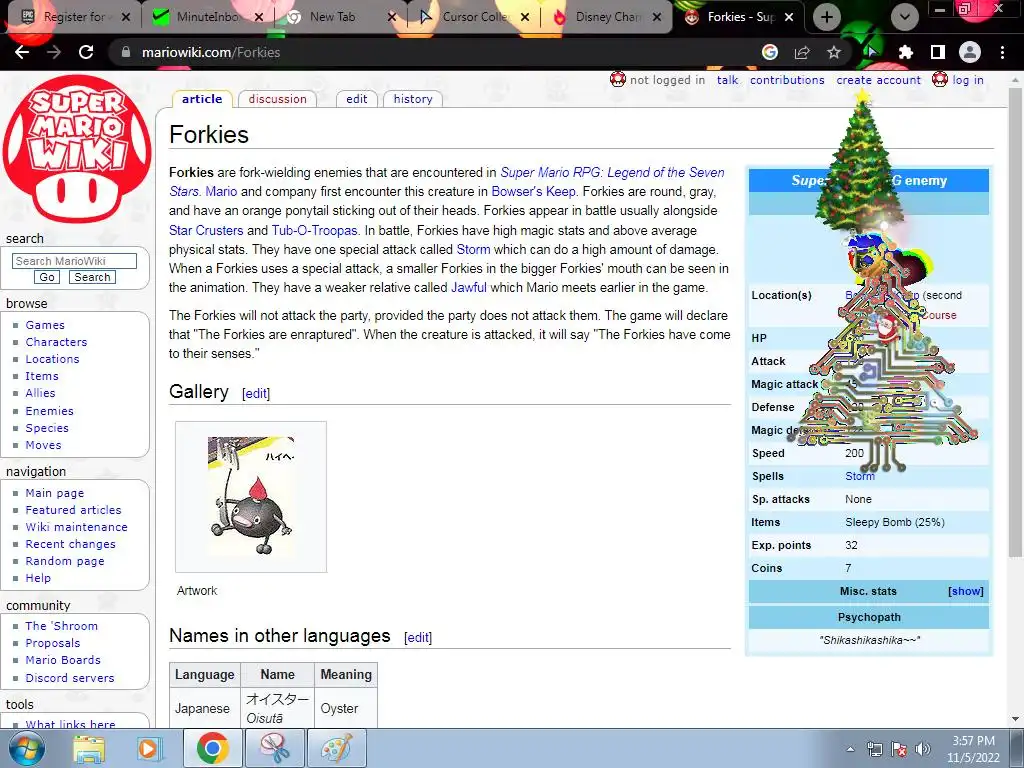Go back to the previous page
1024x768 pixels.
point(22,52)
